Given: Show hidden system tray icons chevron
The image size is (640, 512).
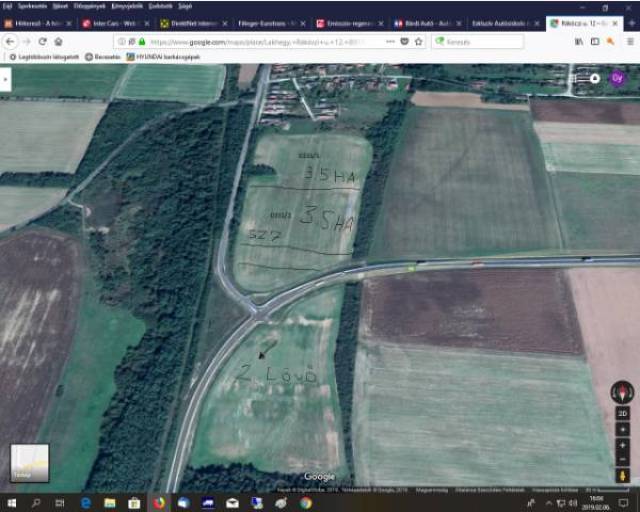Looking at the screenshot, I should click(548, 502).
